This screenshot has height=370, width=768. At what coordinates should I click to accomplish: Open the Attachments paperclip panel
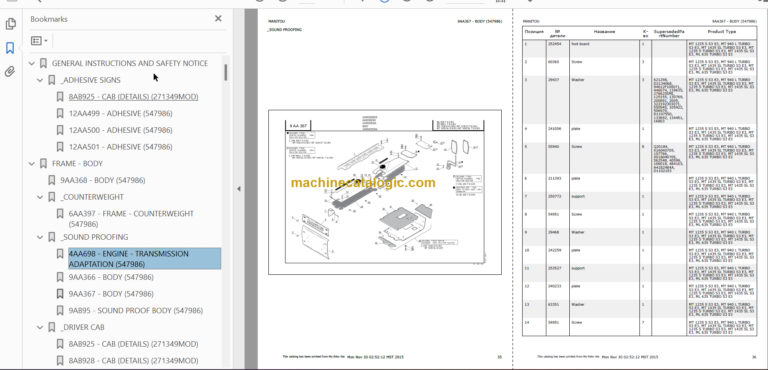coord(10,72)
